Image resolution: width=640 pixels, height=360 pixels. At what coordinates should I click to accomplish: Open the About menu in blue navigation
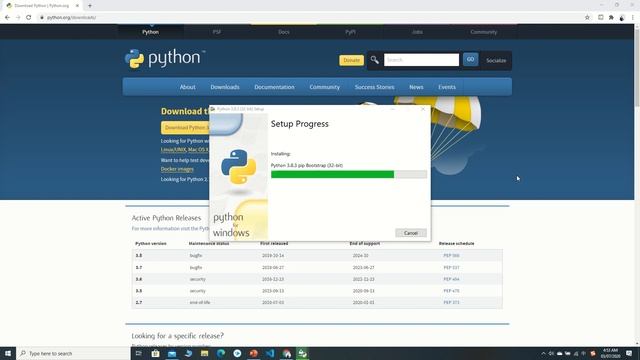pos(187,87)
